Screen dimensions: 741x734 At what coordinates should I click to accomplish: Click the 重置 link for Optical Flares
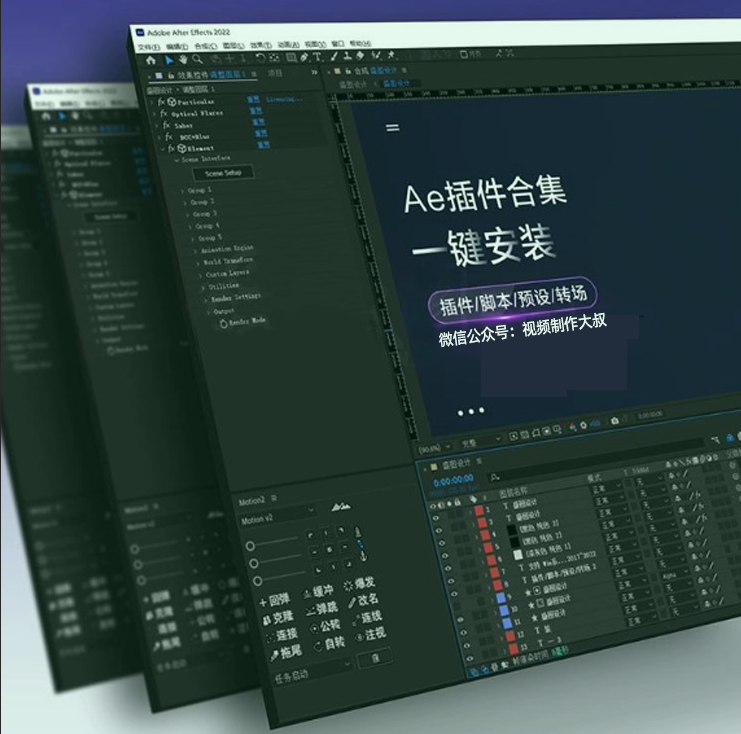coord(256,111)
